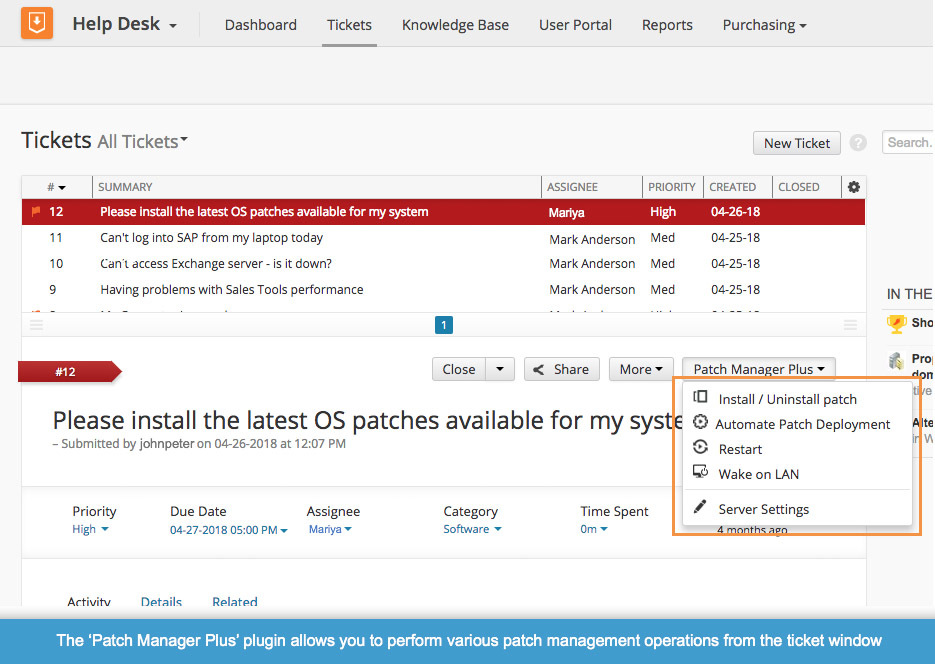Open the More dropdown in the ticket toolbar
Screen dimensions: 935x664
(x=640, y=369)
